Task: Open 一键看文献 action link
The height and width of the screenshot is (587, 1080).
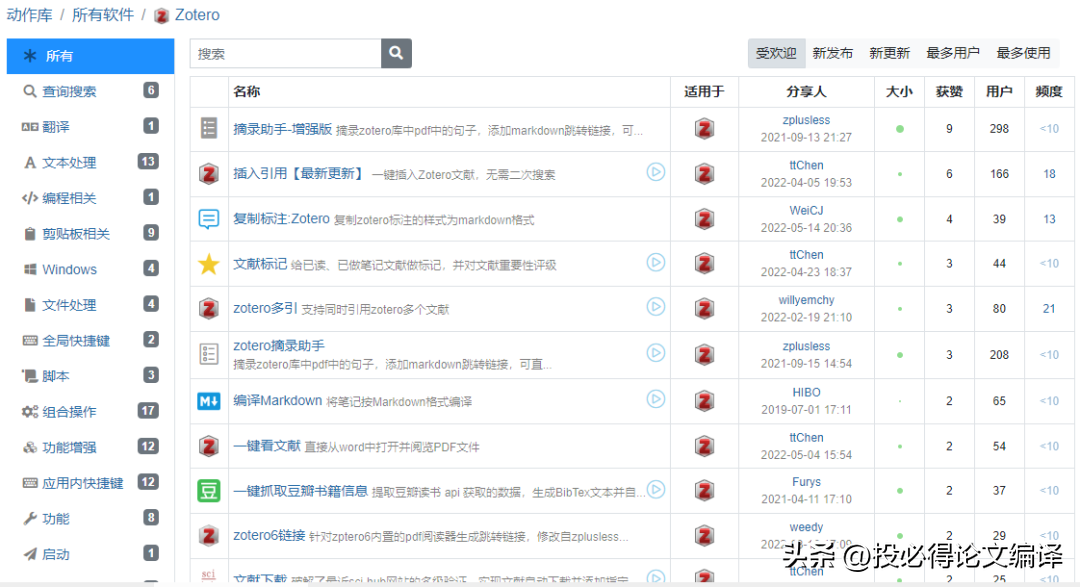Action: [267, 446]
